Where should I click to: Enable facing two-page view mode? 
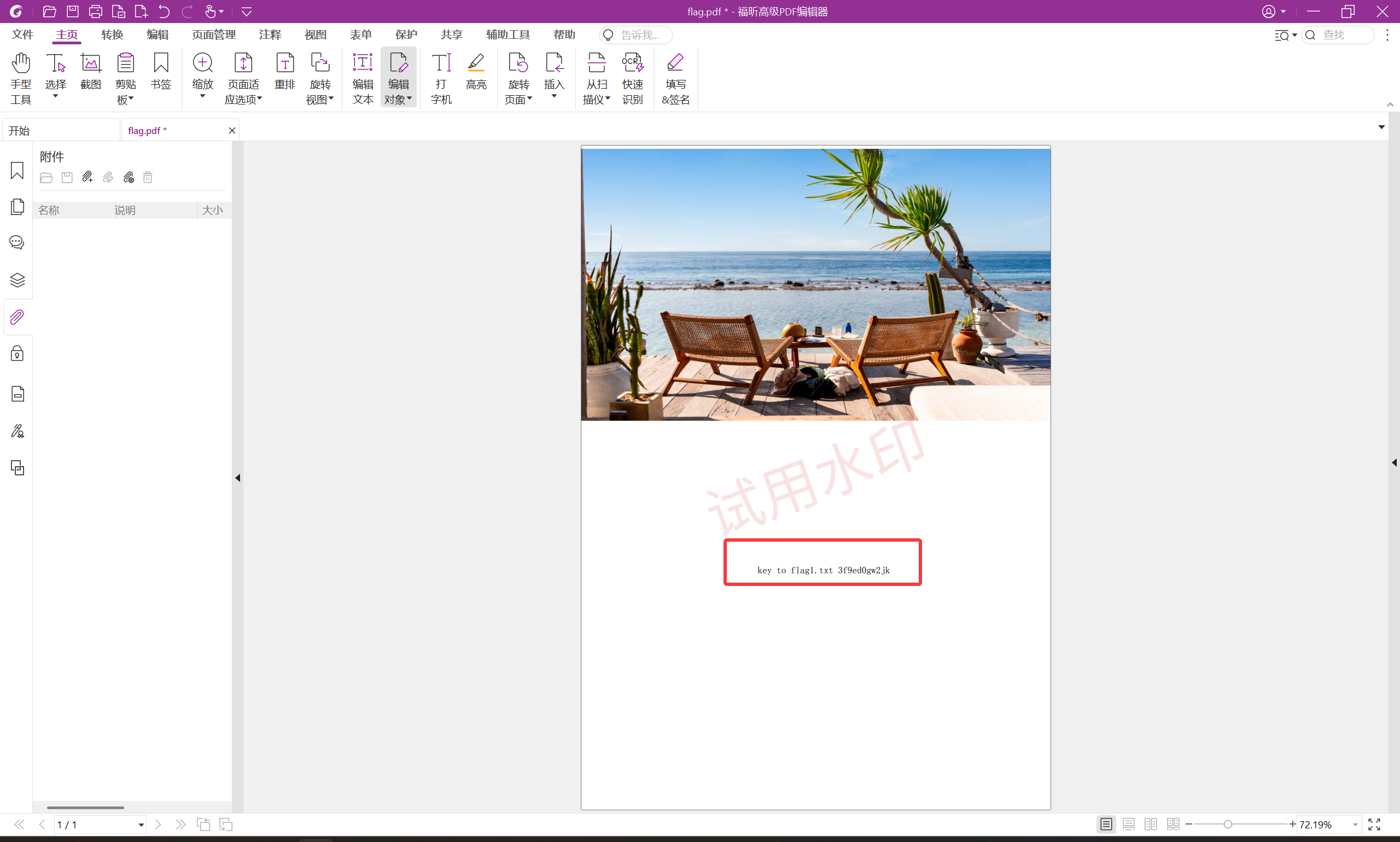click(1151, 824)
